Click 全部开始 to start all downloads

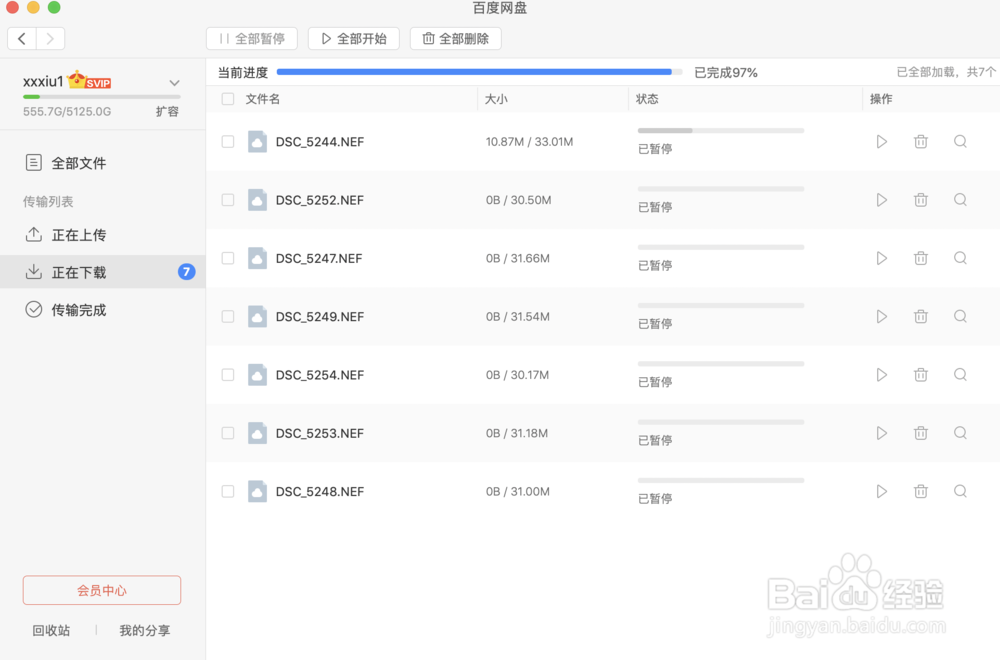354,39
